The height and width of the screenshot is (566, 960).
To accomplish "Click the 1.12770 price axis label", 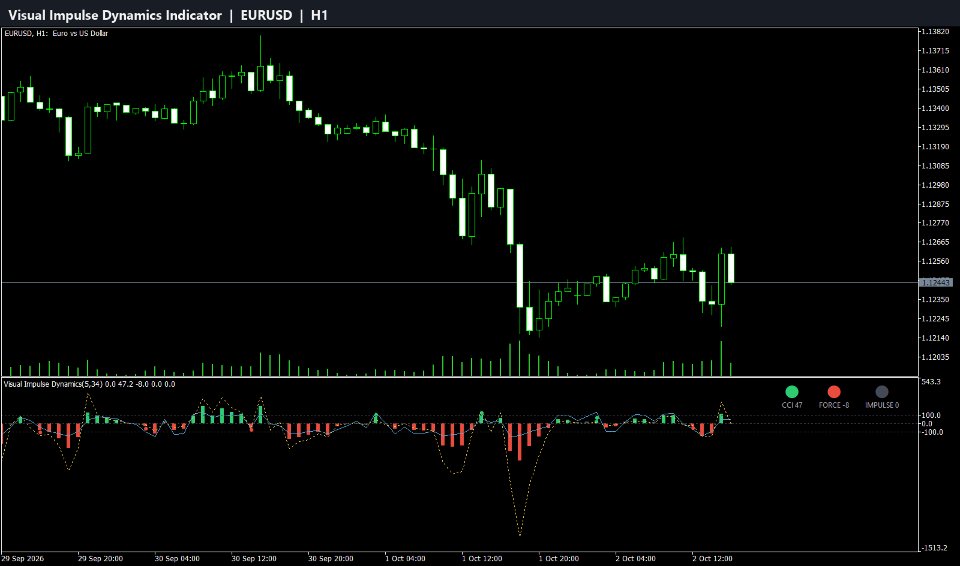I will tap(936, 223).
